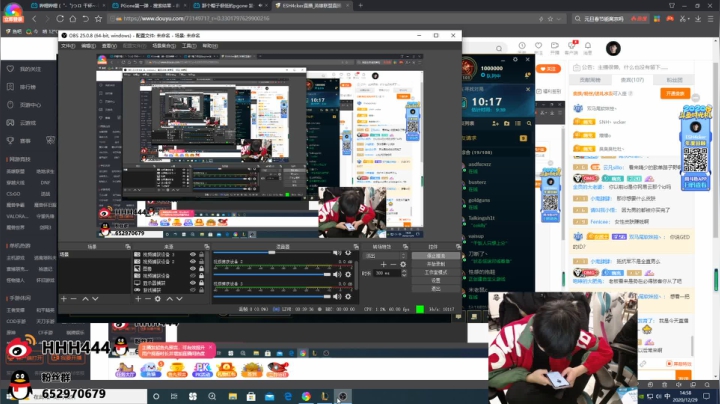The width and height of the screenshot is (720, 404).
Task: Open transition properties gear icon
Action: pos(403,264)
